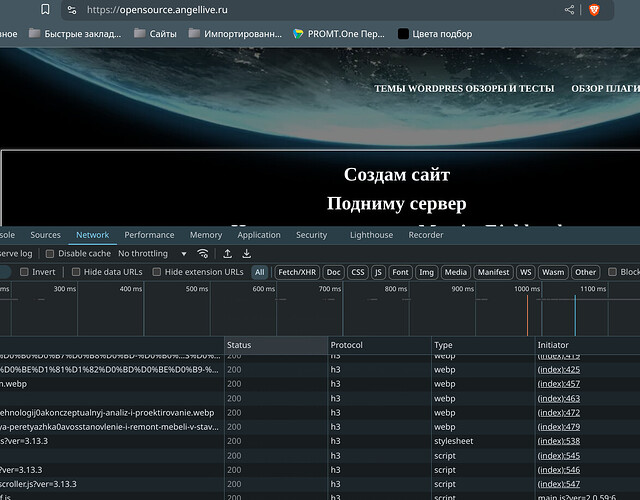This screenshot has height=500, width=640.
Task: Switch to the Performance tab
Action: pyautogui.click(x=149, y=235)
